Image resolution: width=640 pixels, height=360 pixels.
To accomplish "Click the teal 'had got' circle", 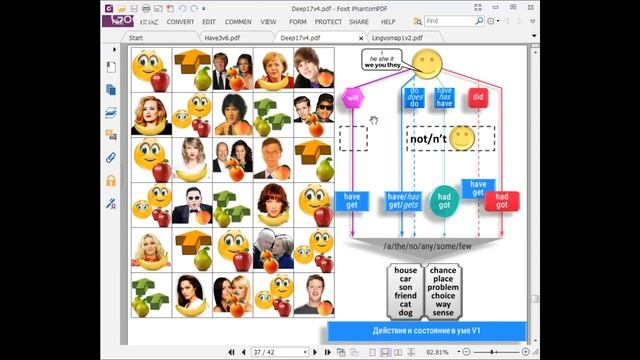I will (444, 201).
